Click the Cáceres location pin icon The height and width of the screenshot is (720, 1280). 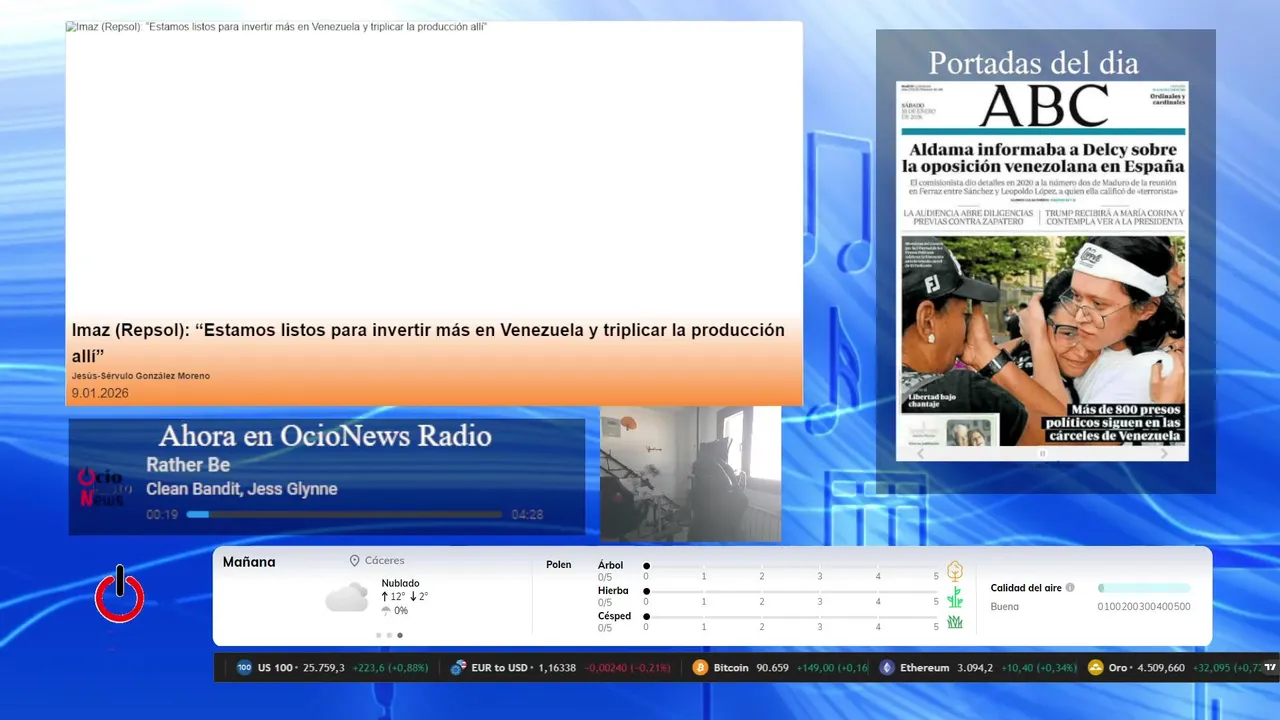point(354,561)
